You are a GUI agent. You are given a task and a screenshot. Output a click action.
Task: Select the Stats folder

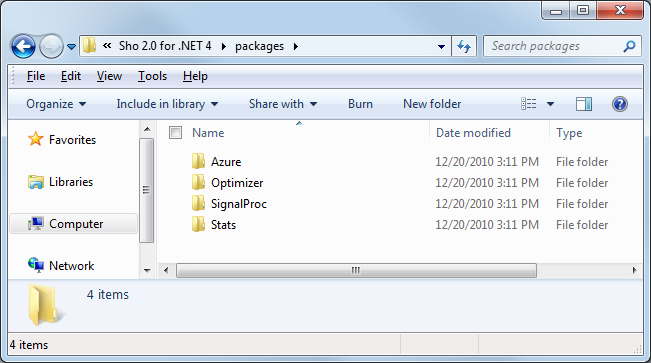click(214, 225)
